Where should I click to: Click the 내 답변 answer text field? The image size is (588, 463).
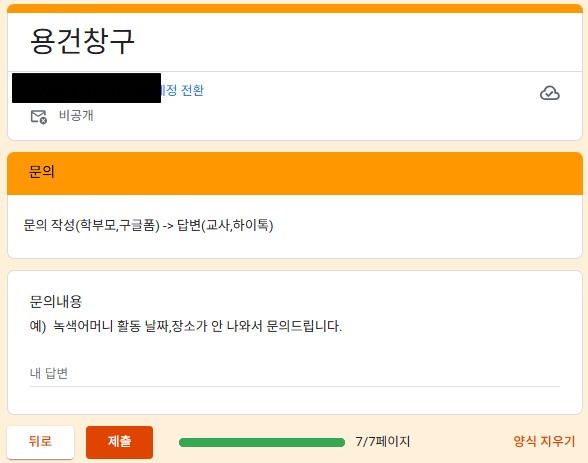[295, 373]
